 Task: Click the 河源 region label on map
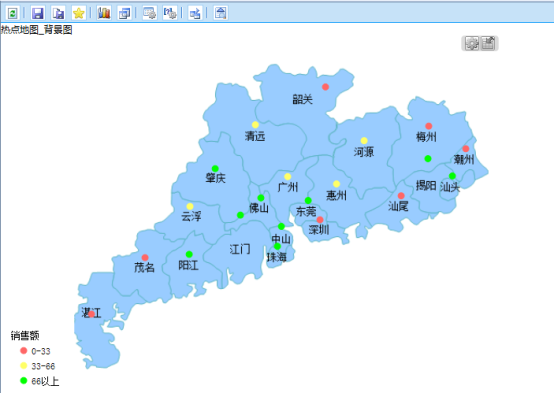pos(364,152)
